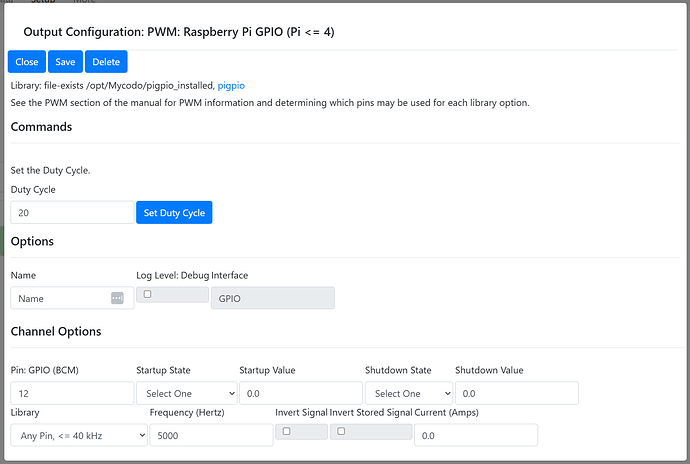Click the Set Duty Cycle button
Image resolution: width=690 pixels, height=464 pixels.
[x=174, y=213]
